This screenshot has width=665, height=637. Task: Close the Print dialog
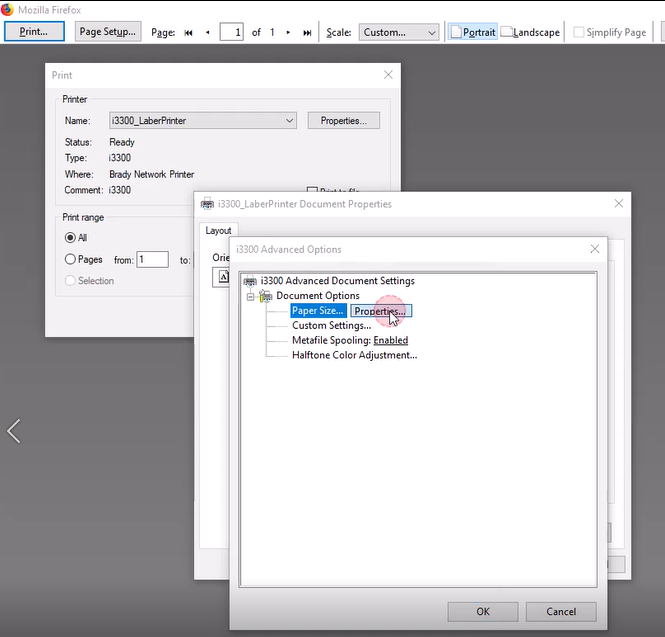point(388,75)
